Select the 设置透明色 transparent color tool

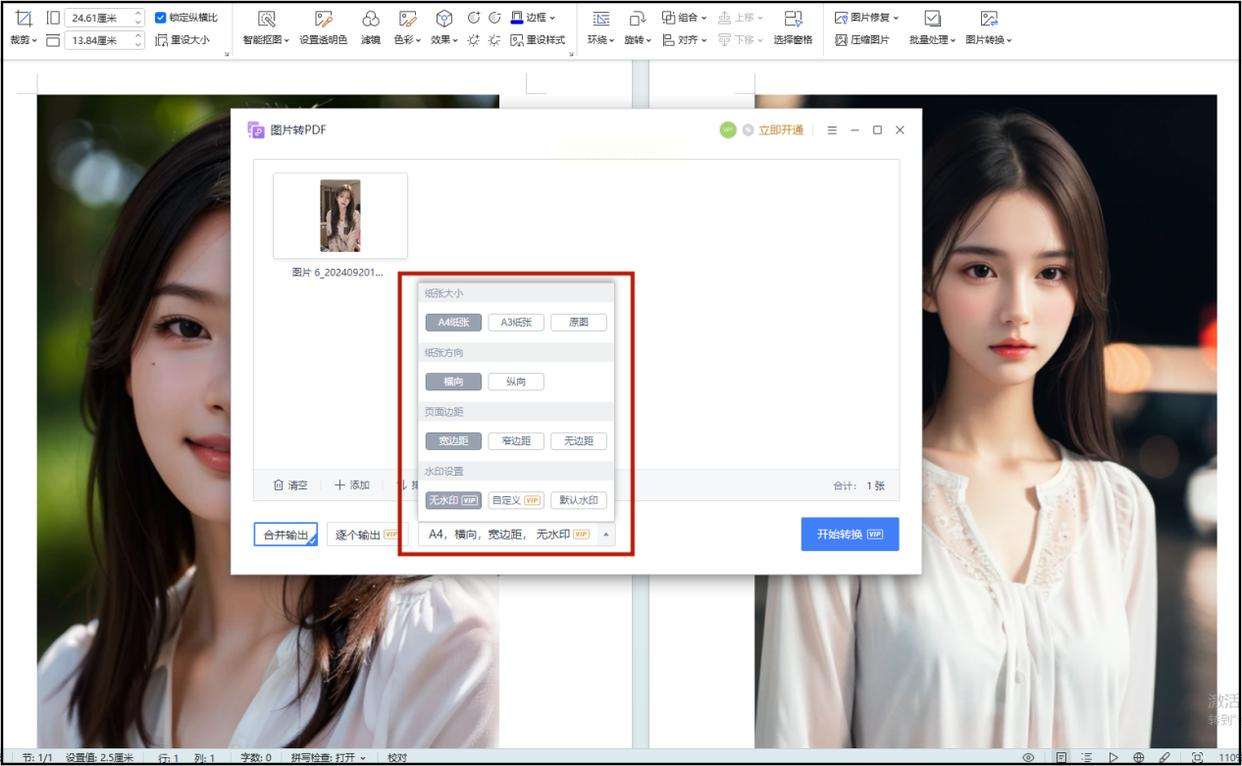[x=323, y=19]
